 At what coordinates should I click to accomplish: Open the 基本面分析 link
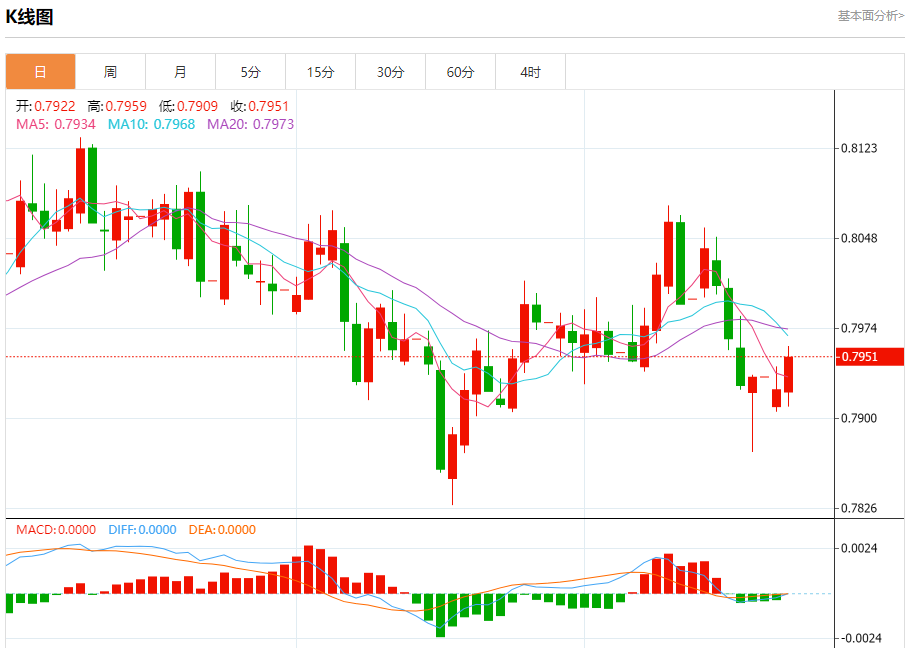tap(870, 16)
